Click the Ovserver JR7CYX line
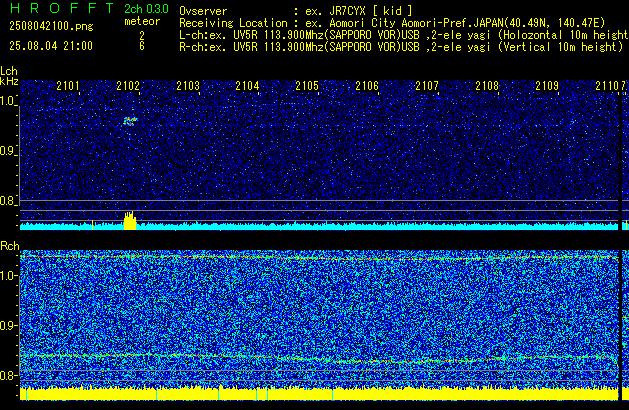The width and height of the screenshot is (629, 410). click(x=296, y=11)
